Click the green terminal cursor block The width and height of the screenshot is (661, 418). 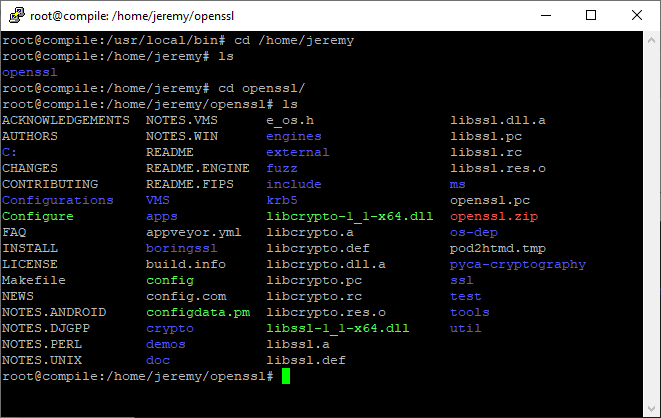[x=286, y=376]
